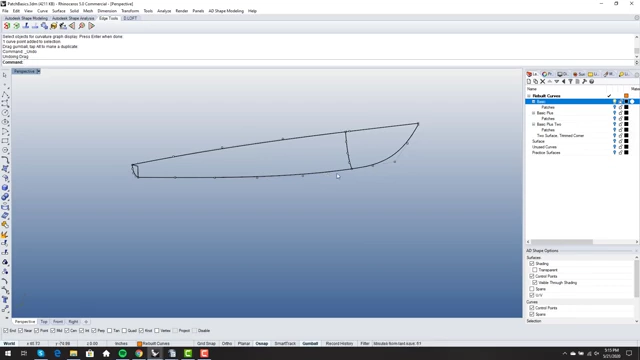Screen dimensions: 640x360
Task: Toggle lock on Surface layer
Action: (620, 141)
